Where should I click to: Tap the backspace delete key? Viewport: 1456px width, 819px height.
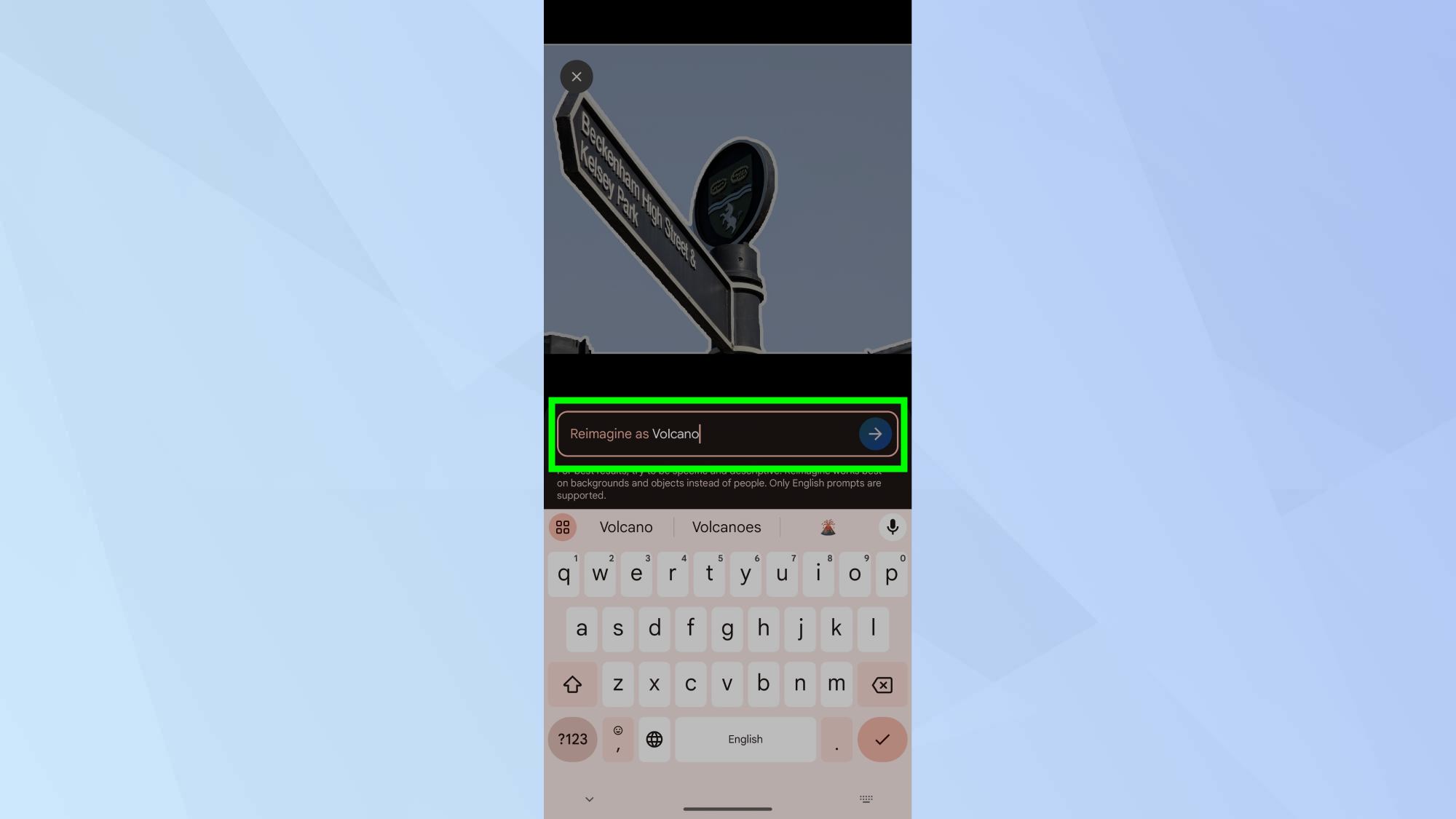coord(882,684)
